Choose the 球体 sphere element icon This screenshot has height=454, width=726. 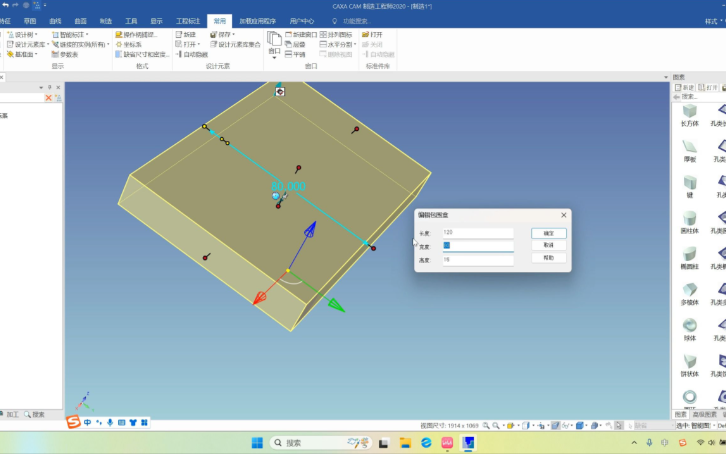point(689,326)
